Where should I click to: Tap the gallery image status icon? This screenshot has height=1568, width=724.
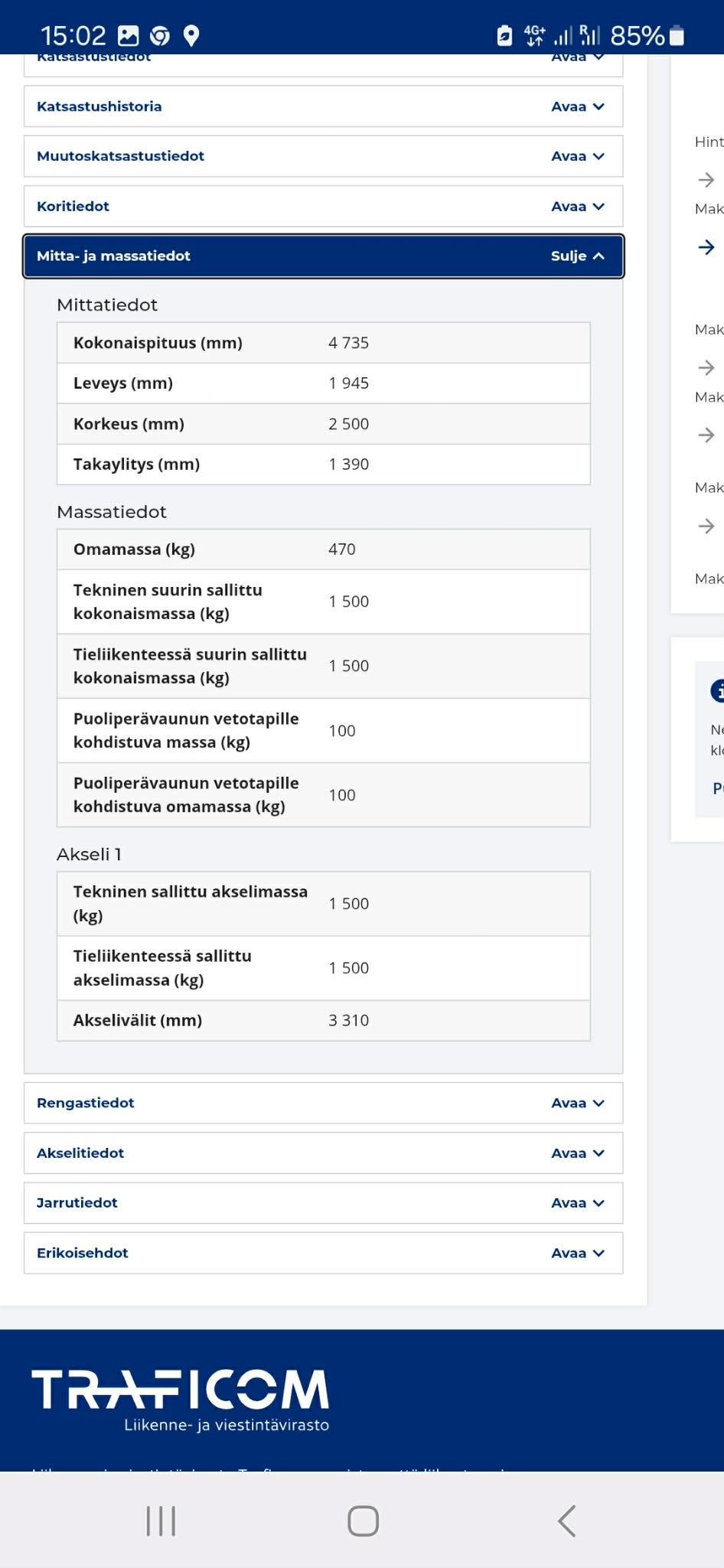coord(128,35)
